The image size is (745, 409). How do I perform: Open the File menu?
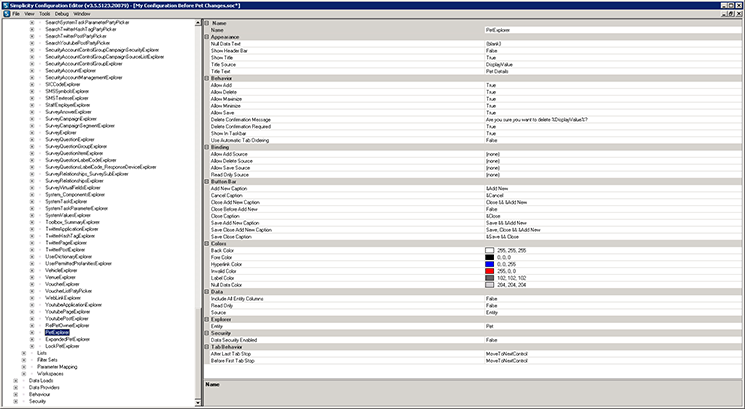pyautogui.click(x=16, y=14)
